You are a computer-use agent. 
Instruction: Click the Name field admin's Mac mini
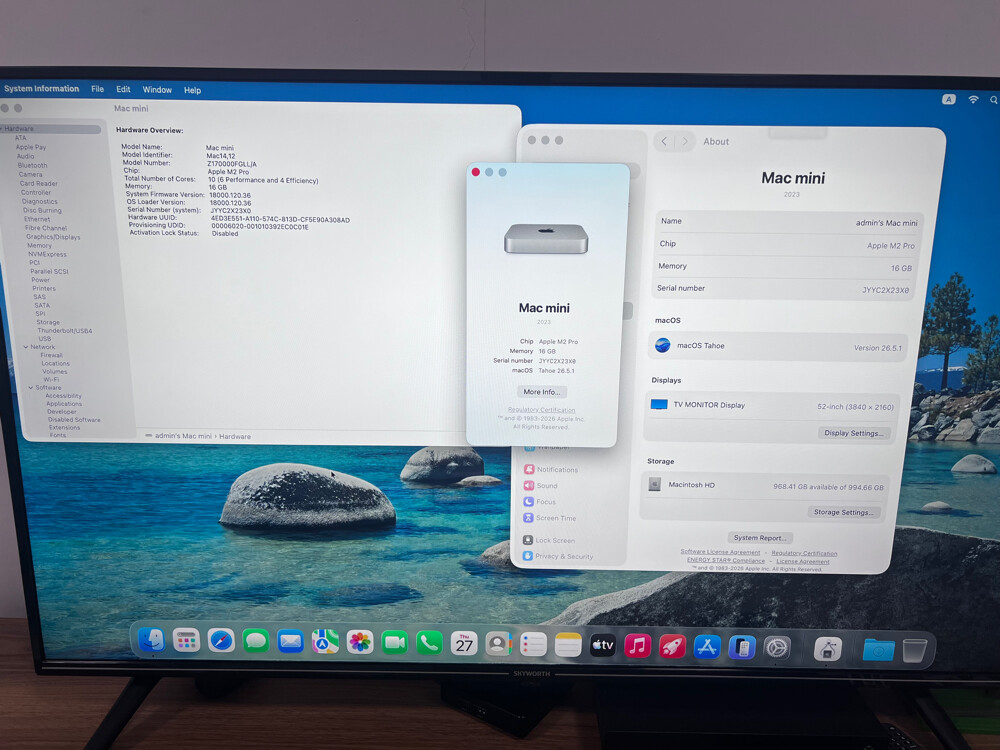(790, 222)
